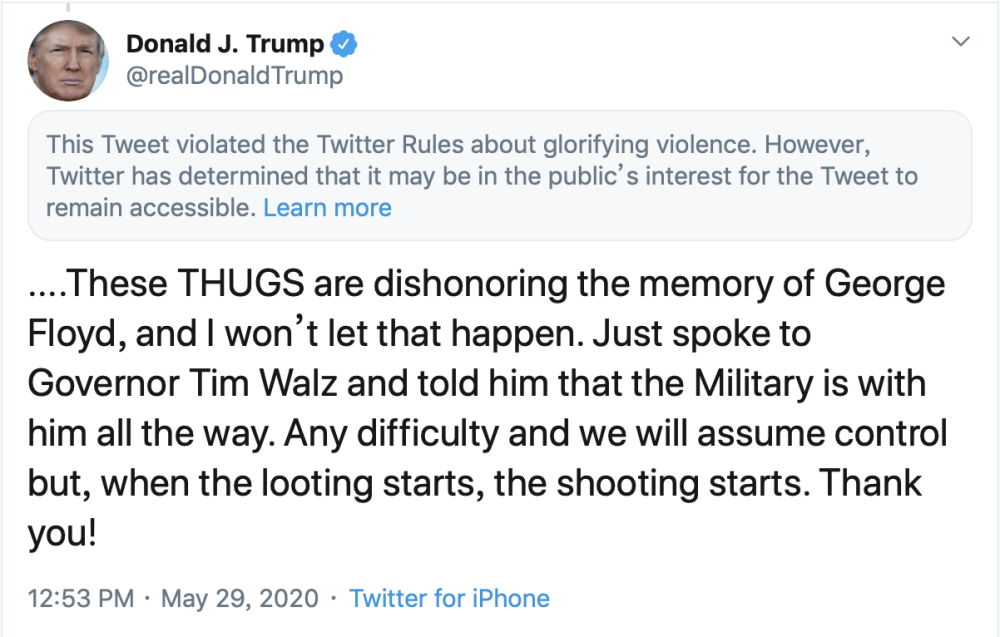
Task: Click the blue verified badge icon
Action: [346, 45]
